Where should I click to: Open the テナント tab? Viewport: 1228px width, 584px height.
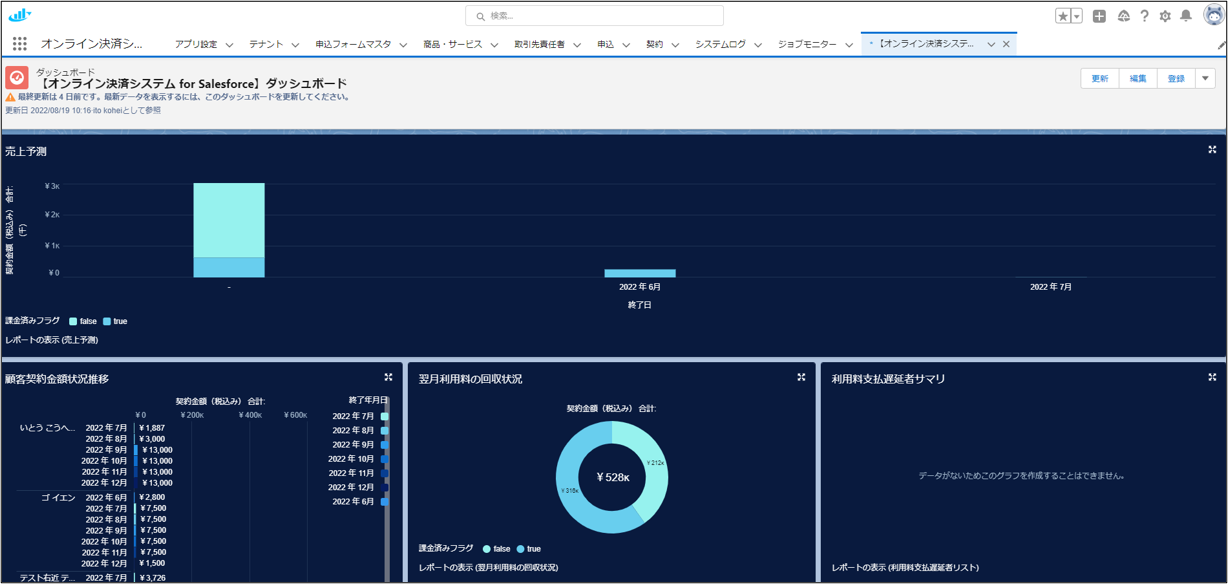(x=266, y=44)
